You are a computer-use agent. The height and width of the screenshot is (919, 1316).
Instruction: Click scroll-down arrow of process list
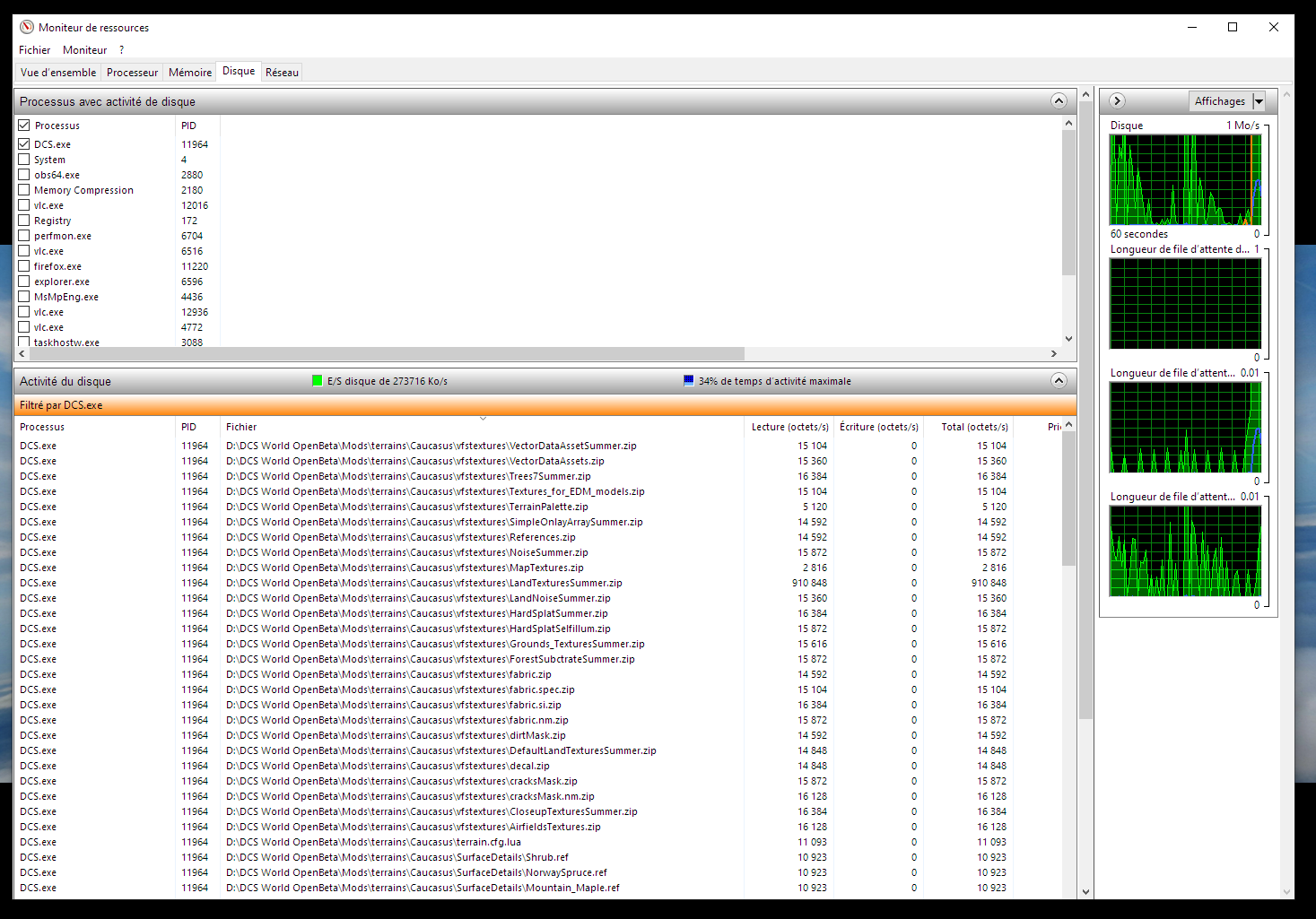coord(1068,339)
